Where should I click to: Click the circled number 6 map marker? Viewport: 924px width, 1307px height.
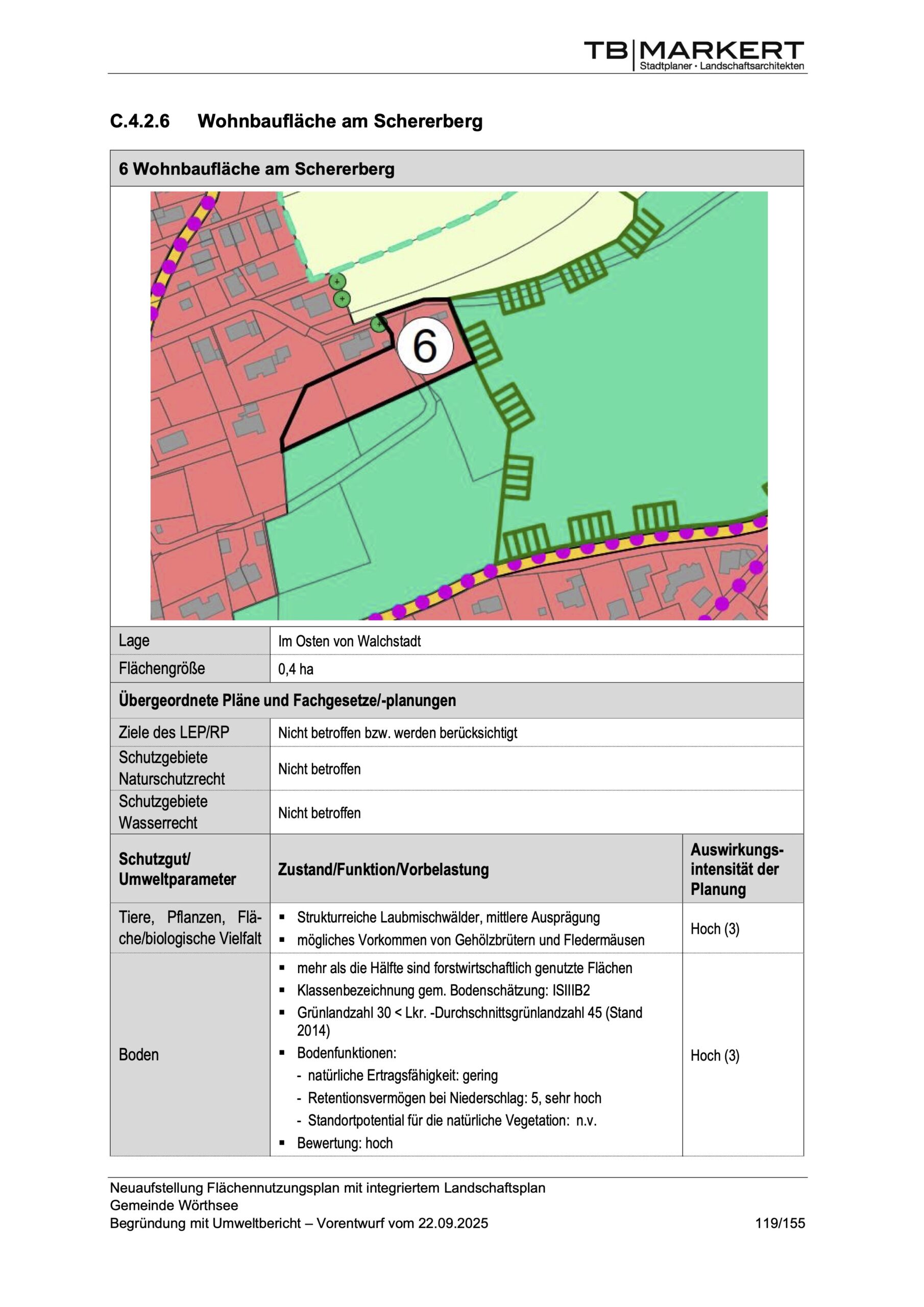click(x=425, y=346)
